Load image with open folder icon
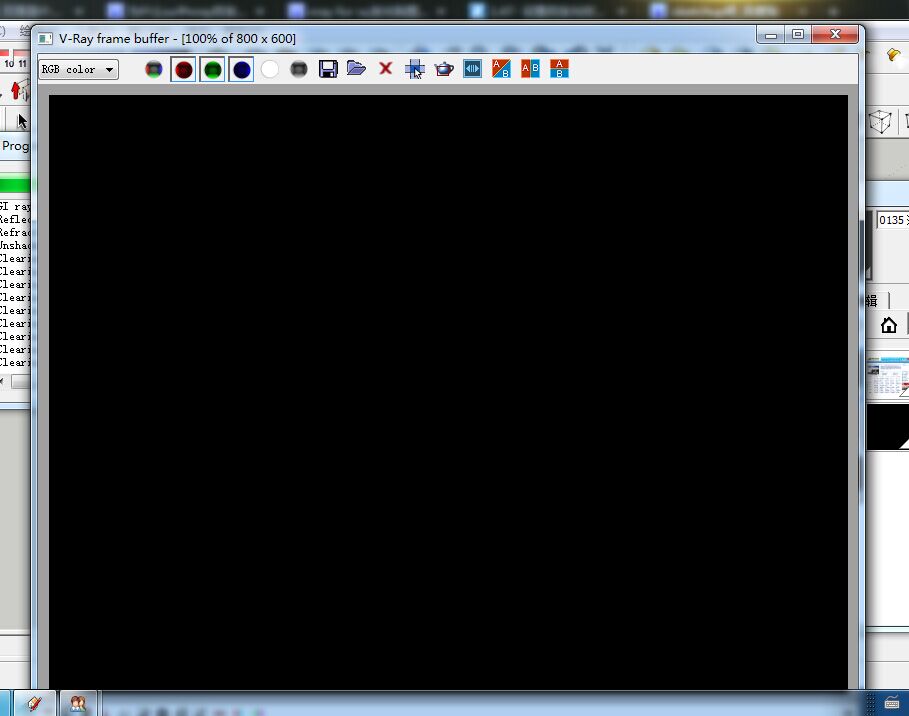The height and width of the screenshot is (716, 909). click(x=357, y=68)
